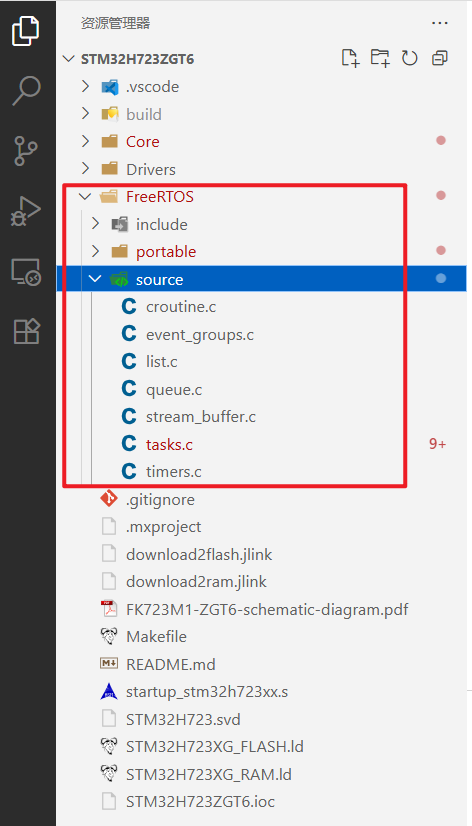Open the Run and Debug icon

point(26,211)
